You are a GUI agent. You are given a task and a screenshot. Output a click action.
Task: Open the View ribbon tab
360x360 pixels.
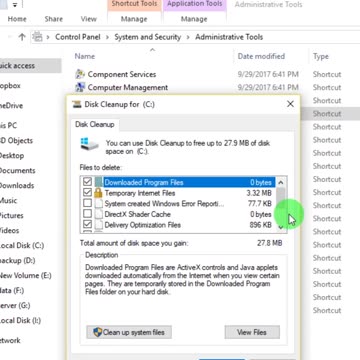[x=89, y=19]
